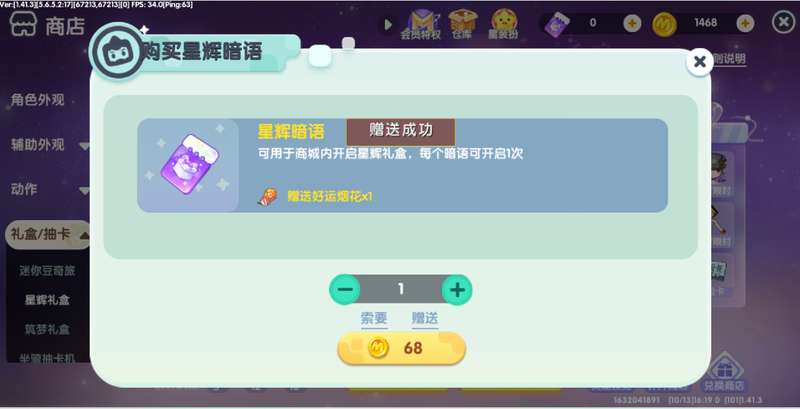Add more gold coins with plus icon
Viewport: 800px width, 409px height.
(x=745, y=23)
